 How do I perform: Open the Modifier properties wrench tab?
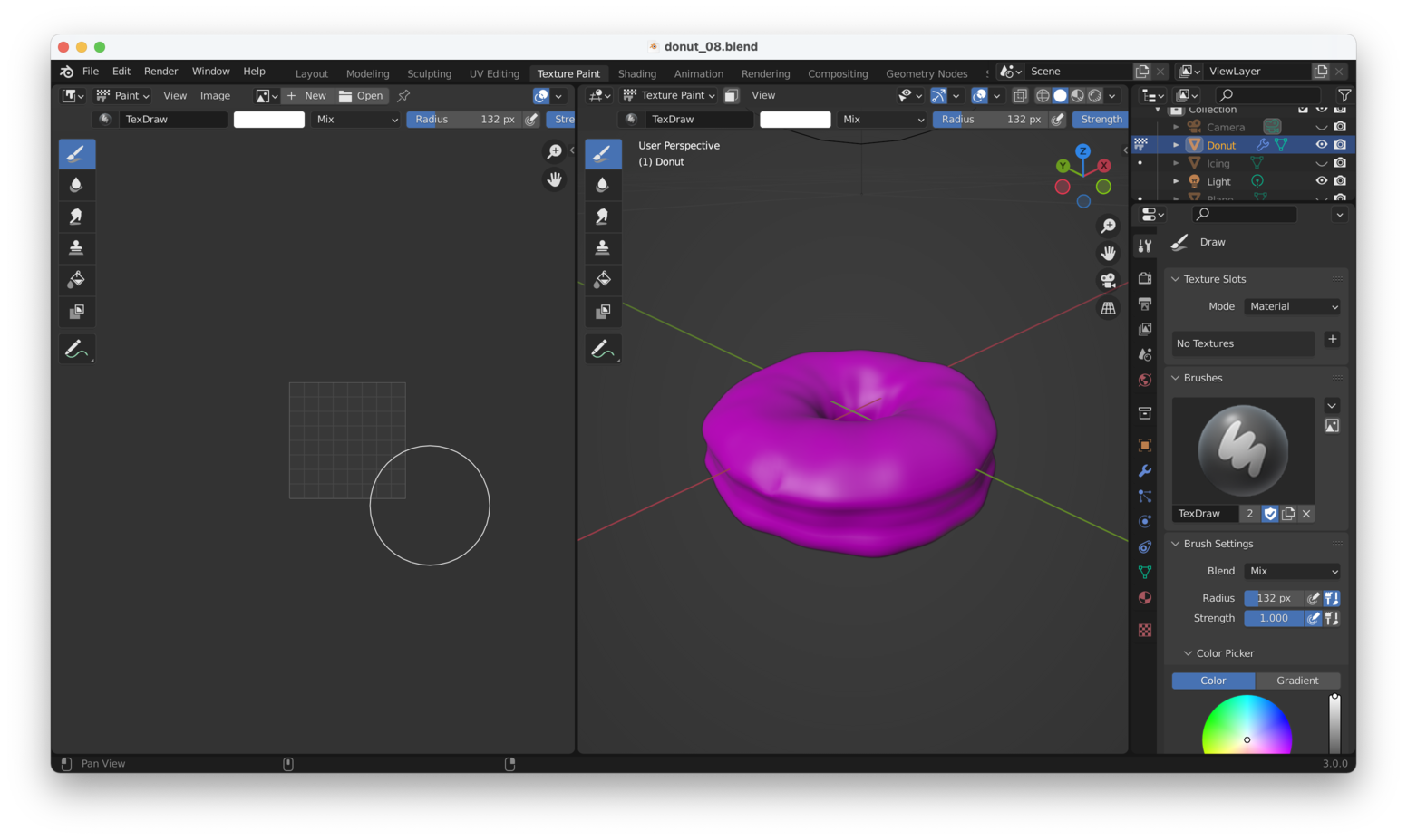(1145, 471)
